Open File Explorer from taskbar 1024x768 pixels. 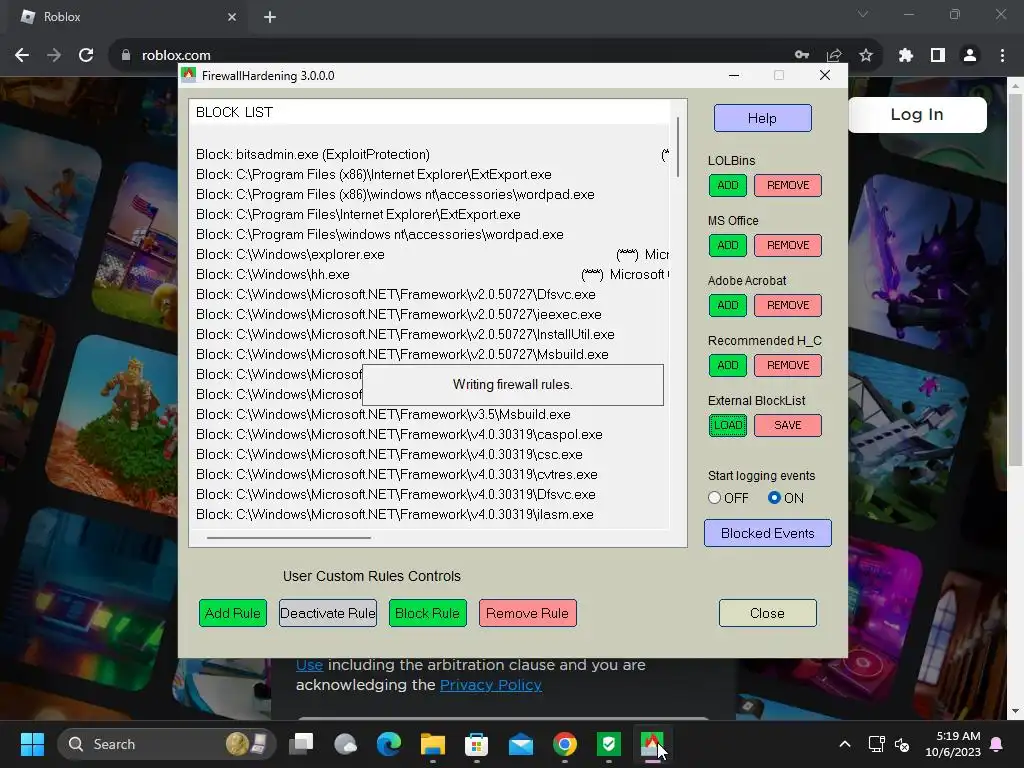click(x=432, y=744)
